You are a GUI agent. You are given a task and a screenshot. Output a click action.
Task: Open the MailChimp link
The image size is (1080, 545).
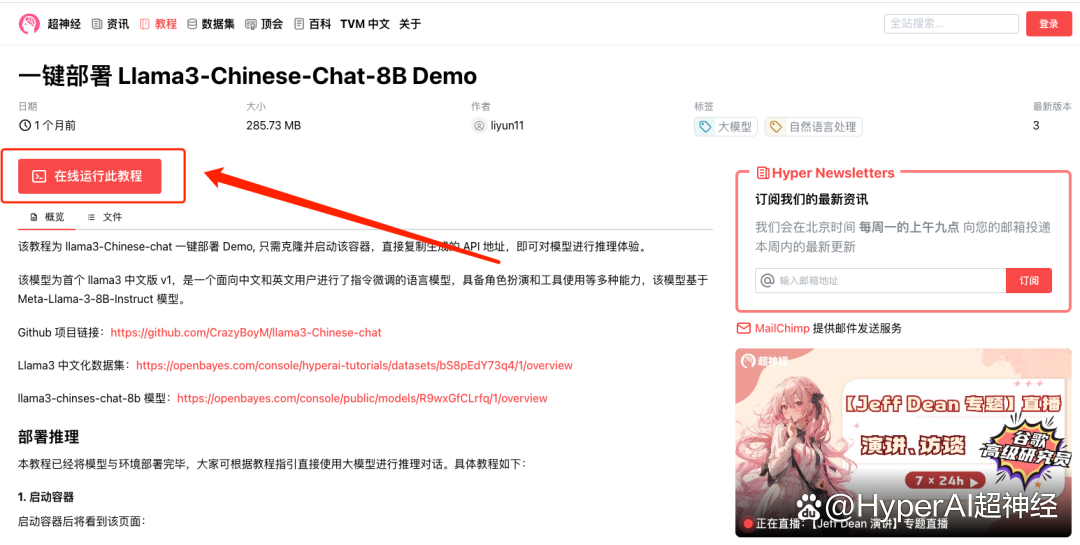point(782,329)
